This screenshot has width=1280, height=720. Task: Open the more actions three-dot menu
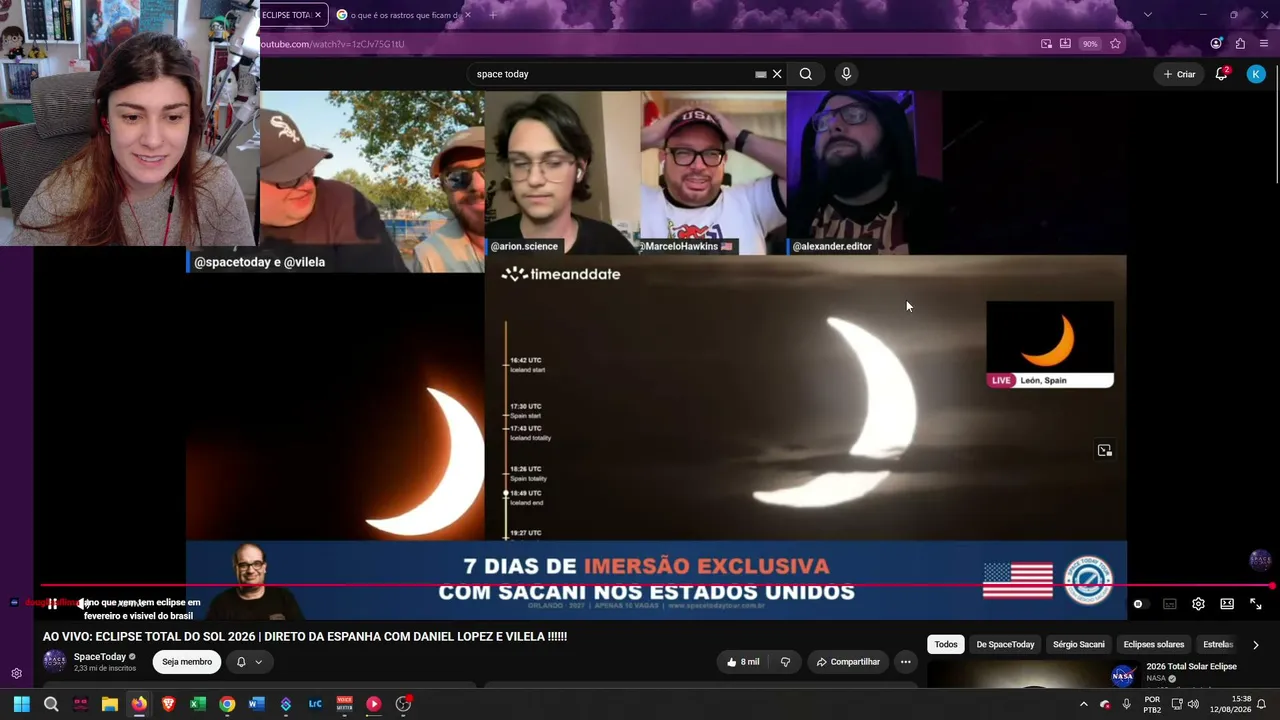point(905,662)
